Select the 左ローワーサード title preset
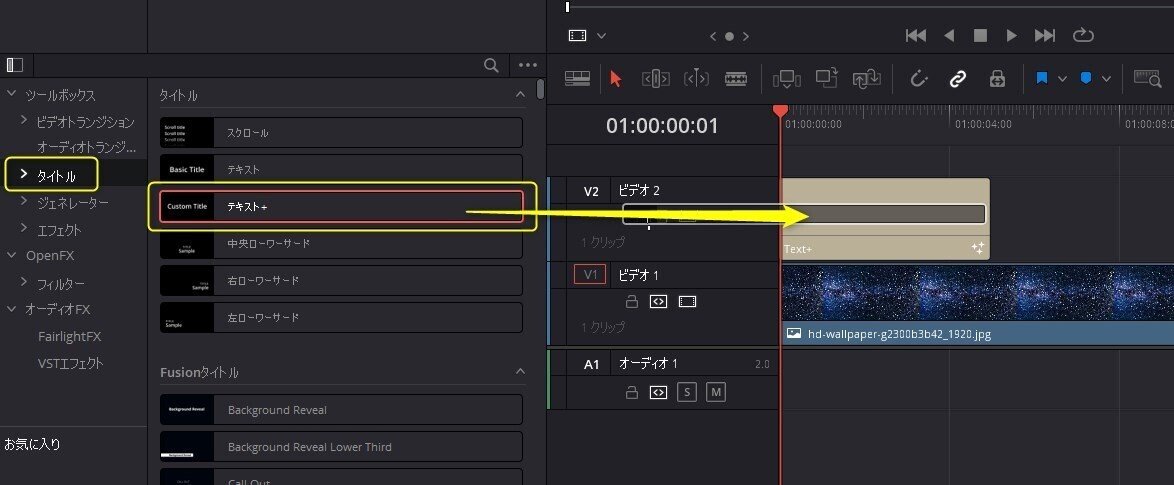This screenshot has width=1174, height=485. click(341, 317)
